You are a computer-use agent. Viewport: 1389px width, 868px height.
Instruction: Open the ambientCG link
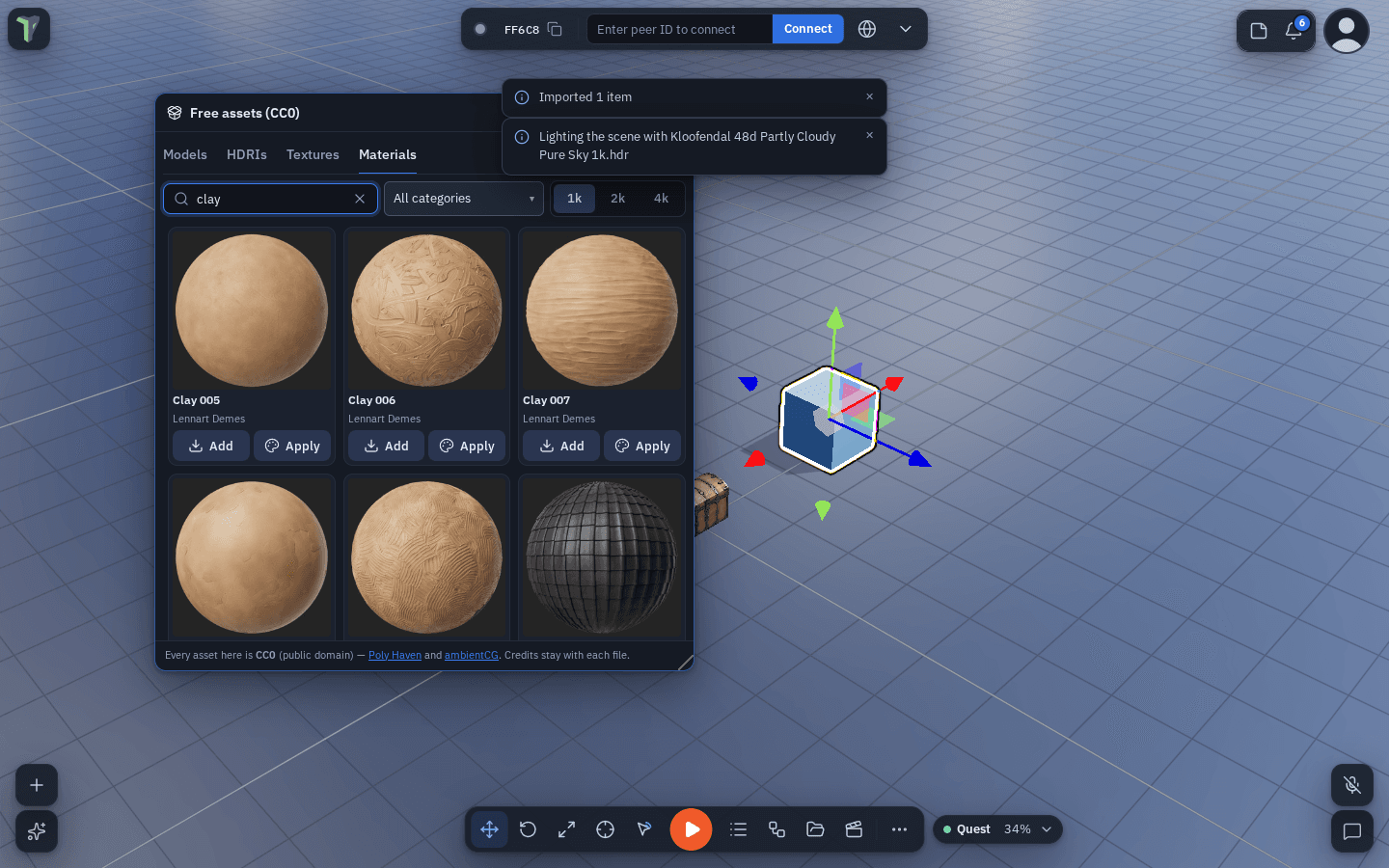(472, 655)
